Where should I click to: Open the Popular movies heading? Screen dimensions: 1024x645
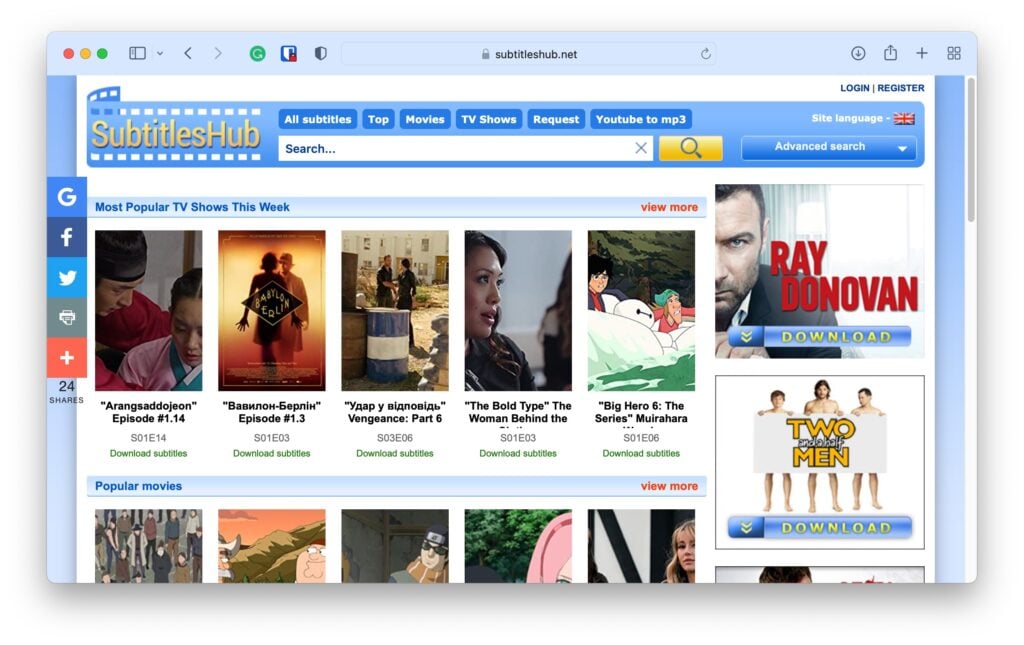(138, 486)
